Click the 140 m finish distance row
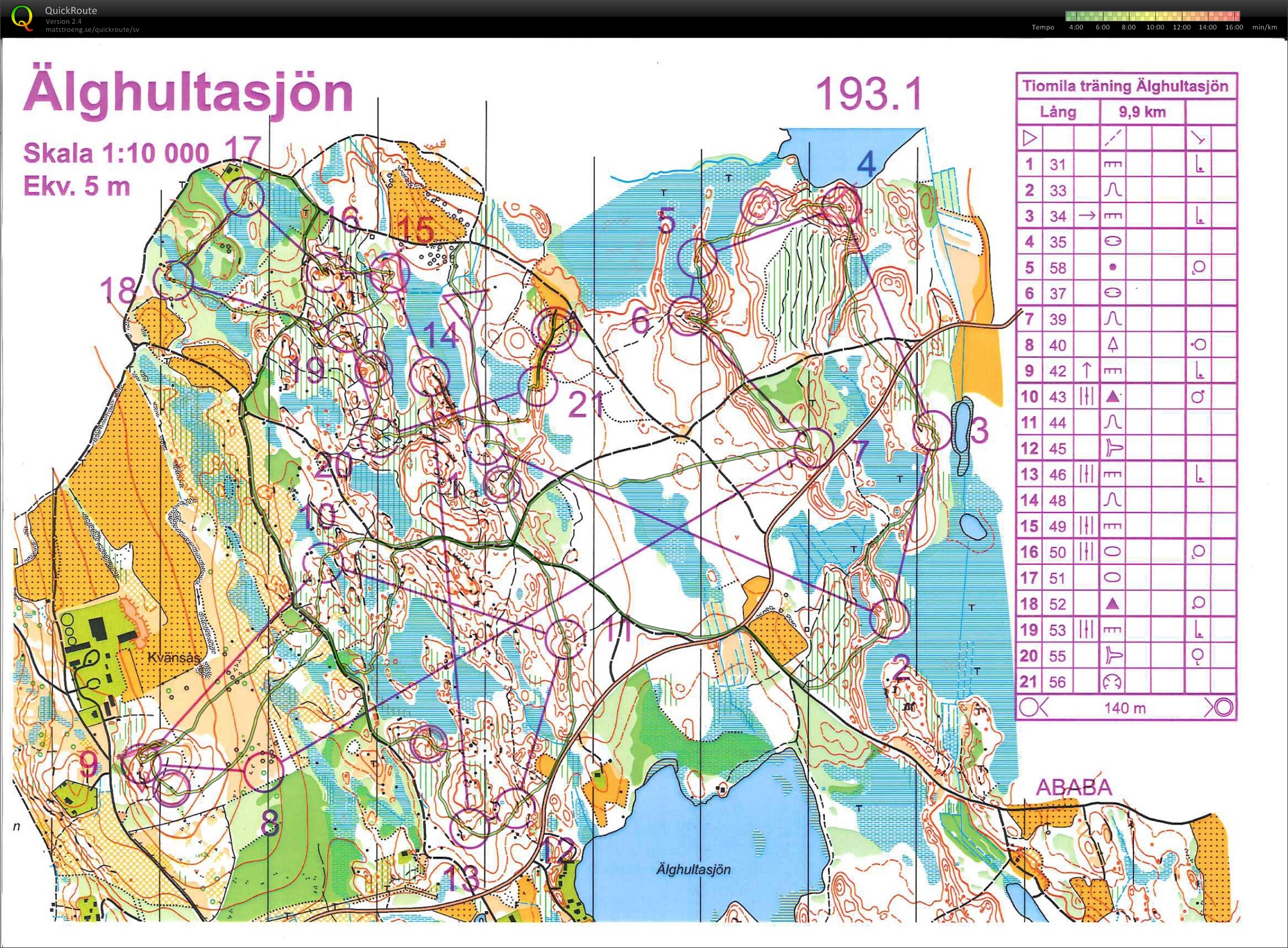Screen dimensions: 1288x948 pos(1126,707)
